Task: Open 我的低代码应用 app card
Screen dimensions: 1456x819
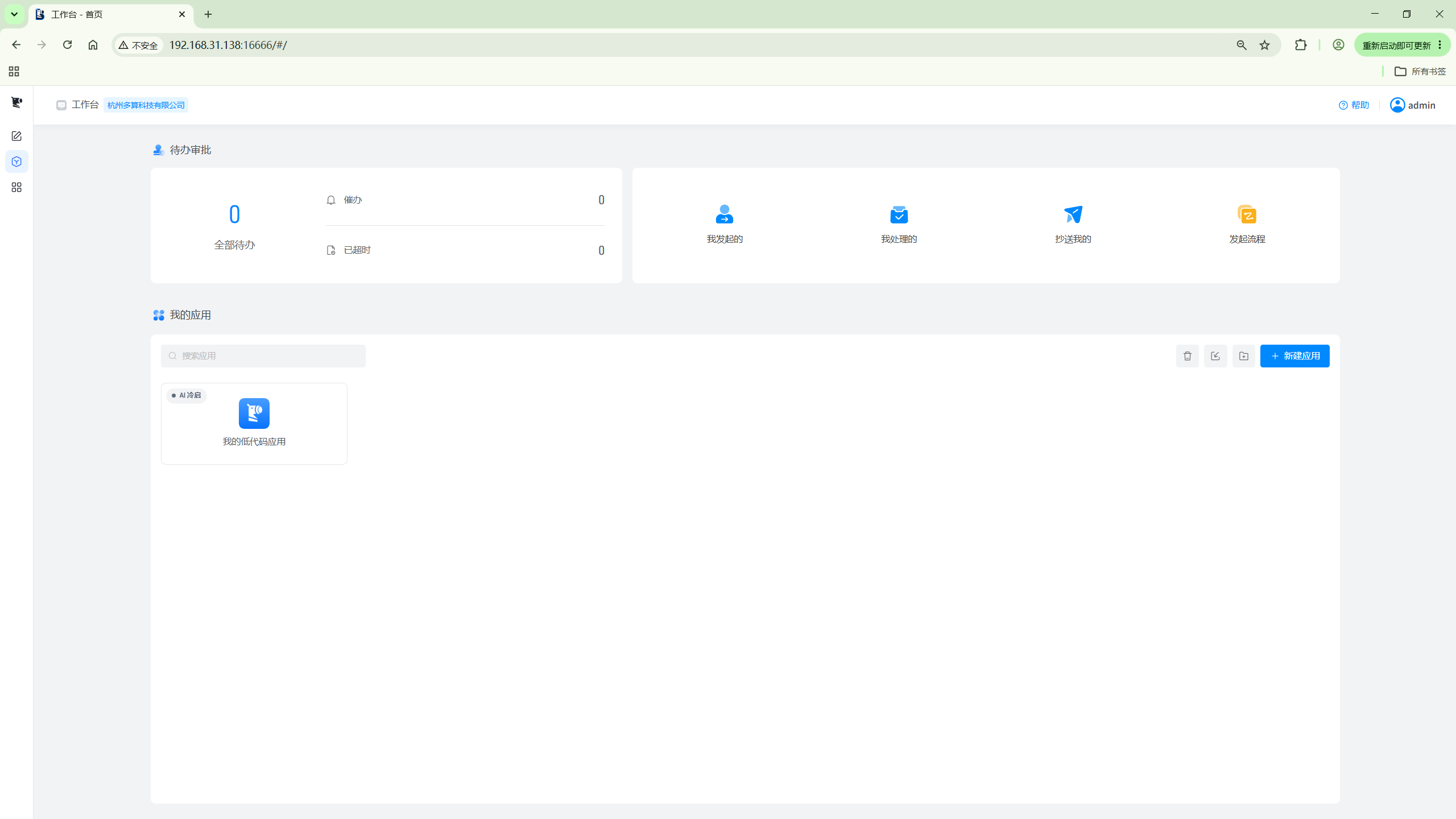Action: (254, 424)
